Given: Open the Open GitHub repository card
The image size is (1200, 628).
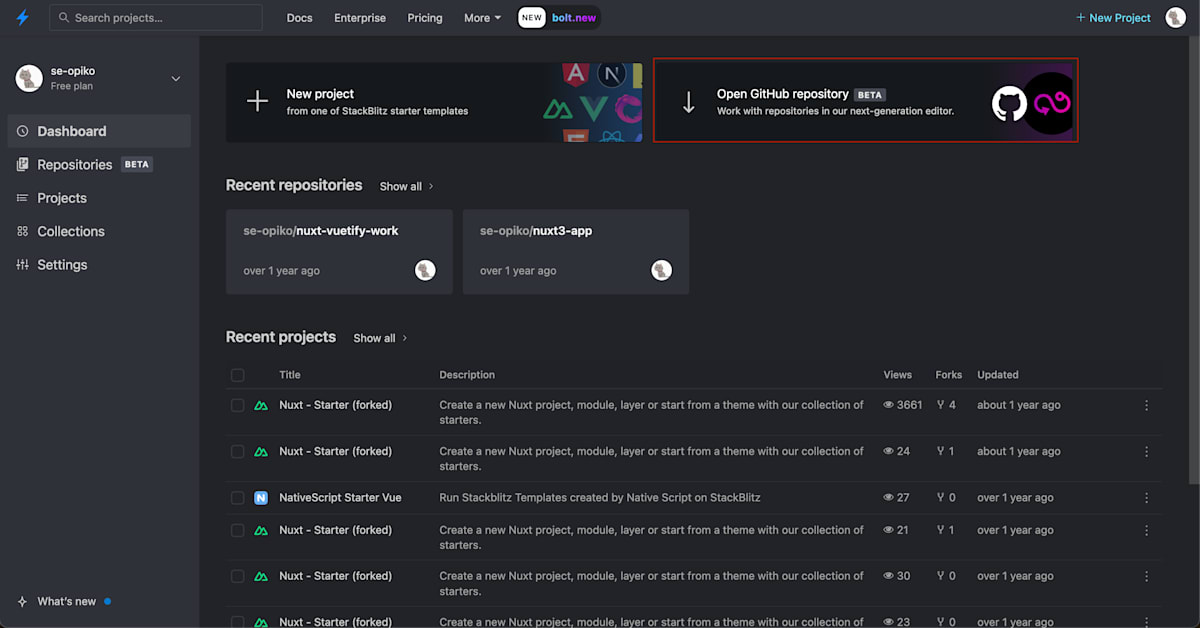Looking at the screenshot, I should tap(866, 100).
